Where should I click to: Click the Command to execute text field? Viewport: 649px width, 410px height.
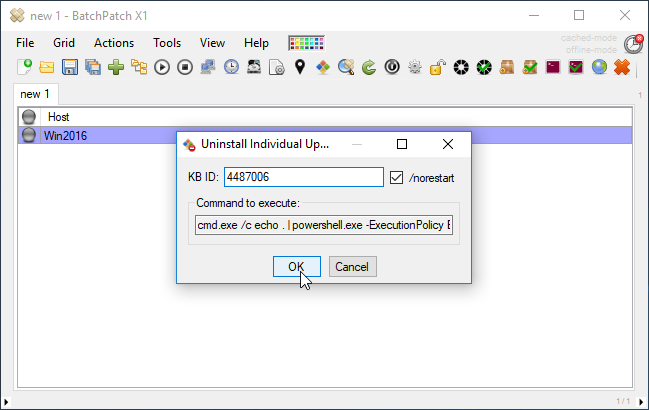[x=324, y=225]
